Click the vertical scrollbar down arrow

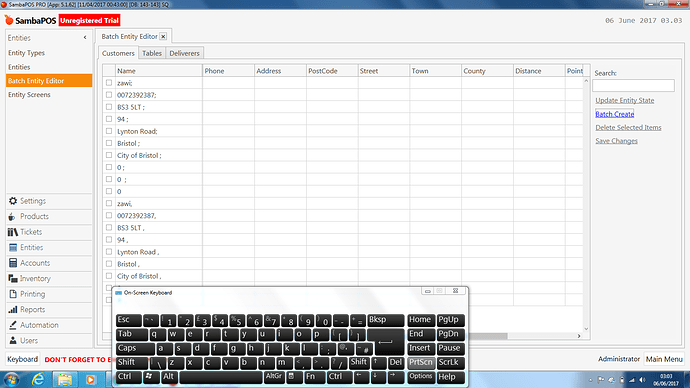click(x=586, y=329)
